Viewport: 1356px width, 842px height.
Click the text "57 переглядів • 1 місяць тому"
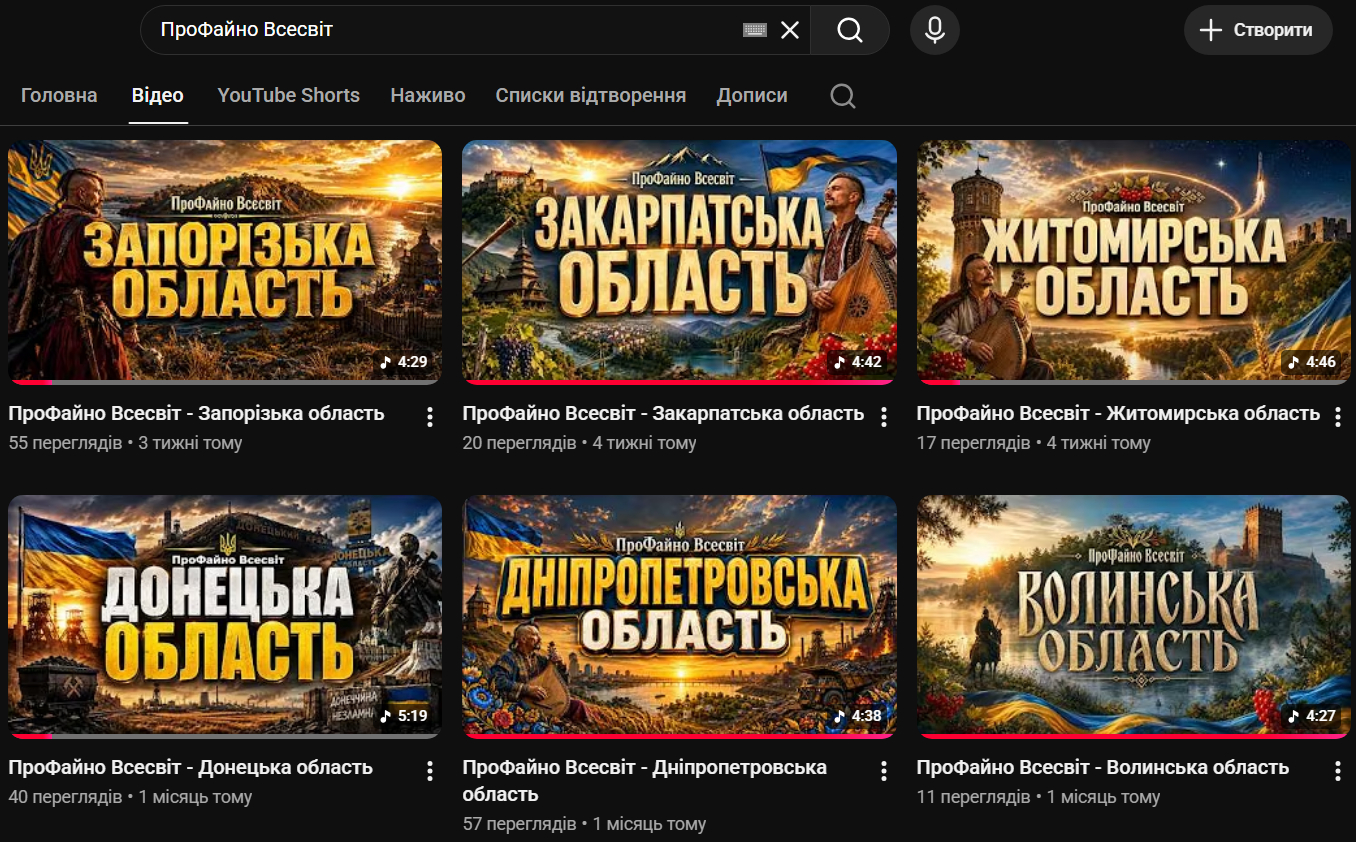(x=584, y=824)
